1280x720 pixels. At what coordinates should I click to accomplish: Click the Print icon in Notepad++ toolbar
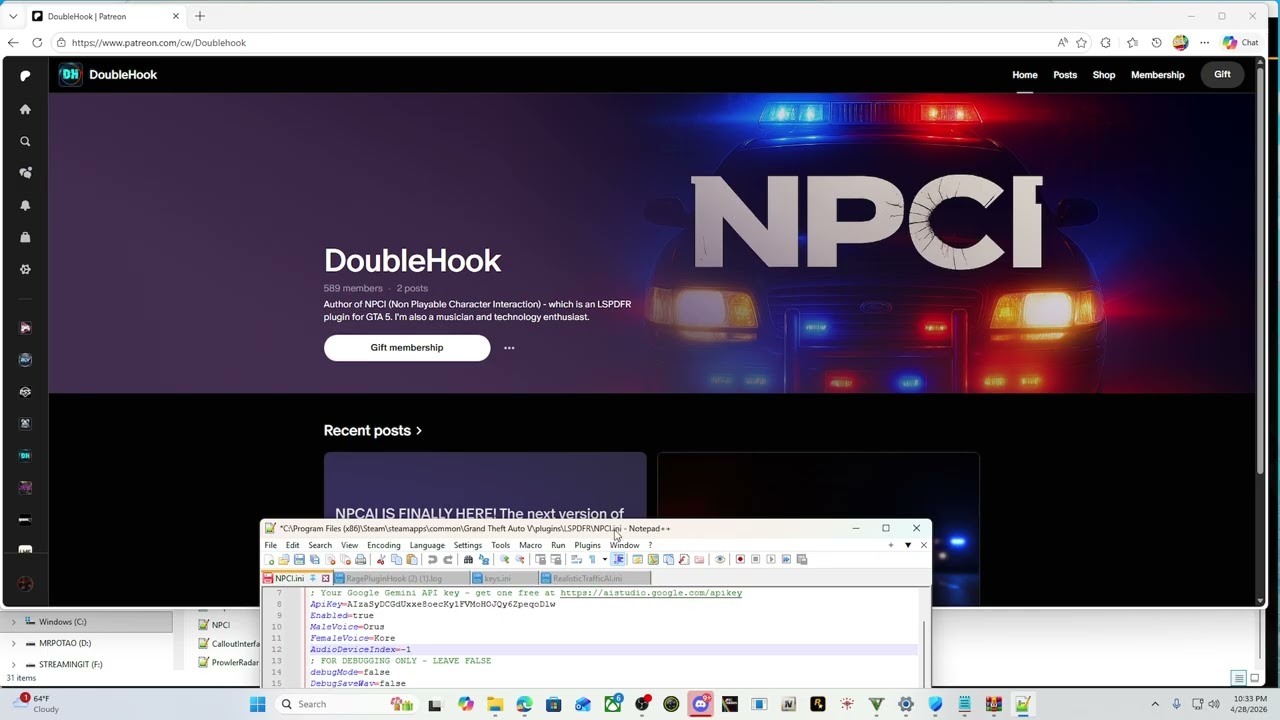[360, 560]
